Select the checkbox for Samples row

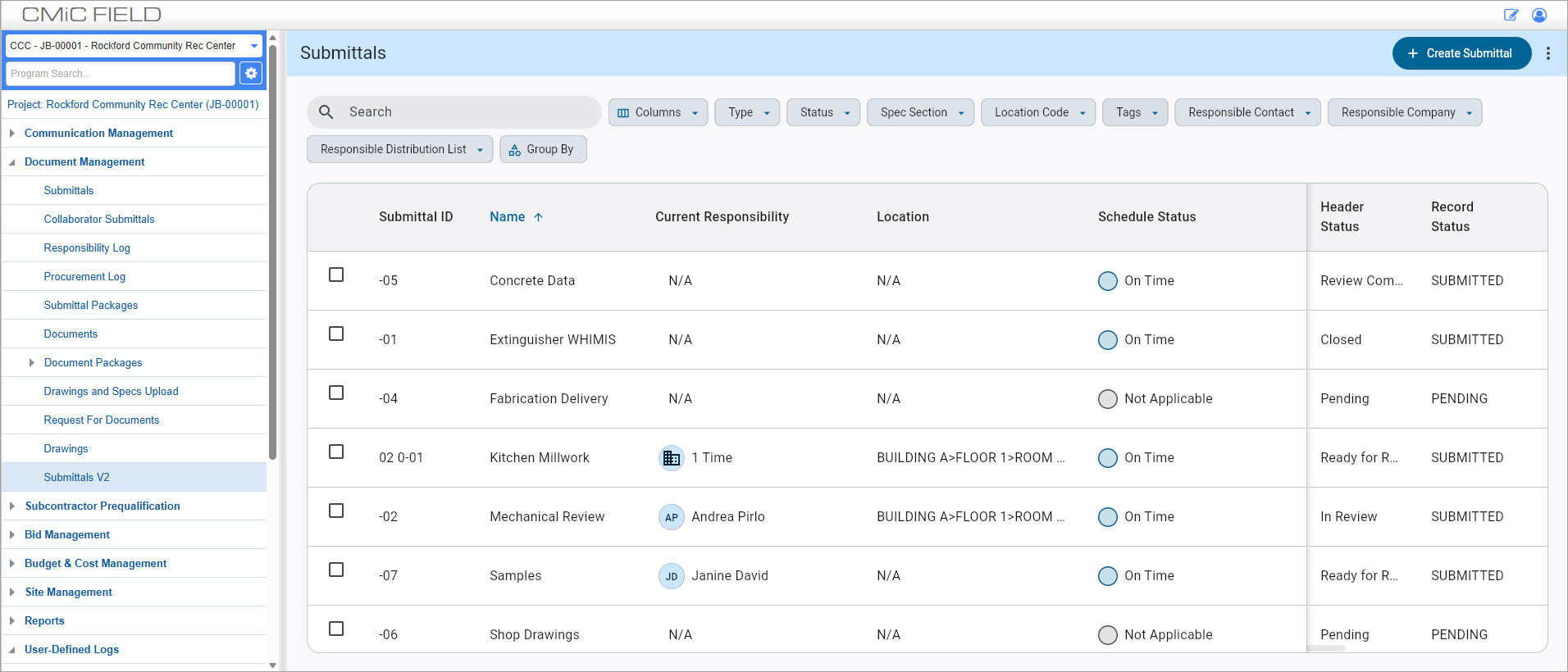pos(336,570)
